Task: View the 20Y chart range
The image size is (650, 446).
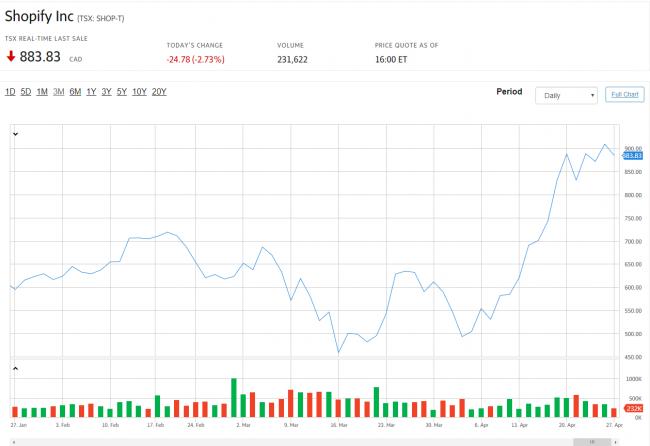Action: point(159,92)
